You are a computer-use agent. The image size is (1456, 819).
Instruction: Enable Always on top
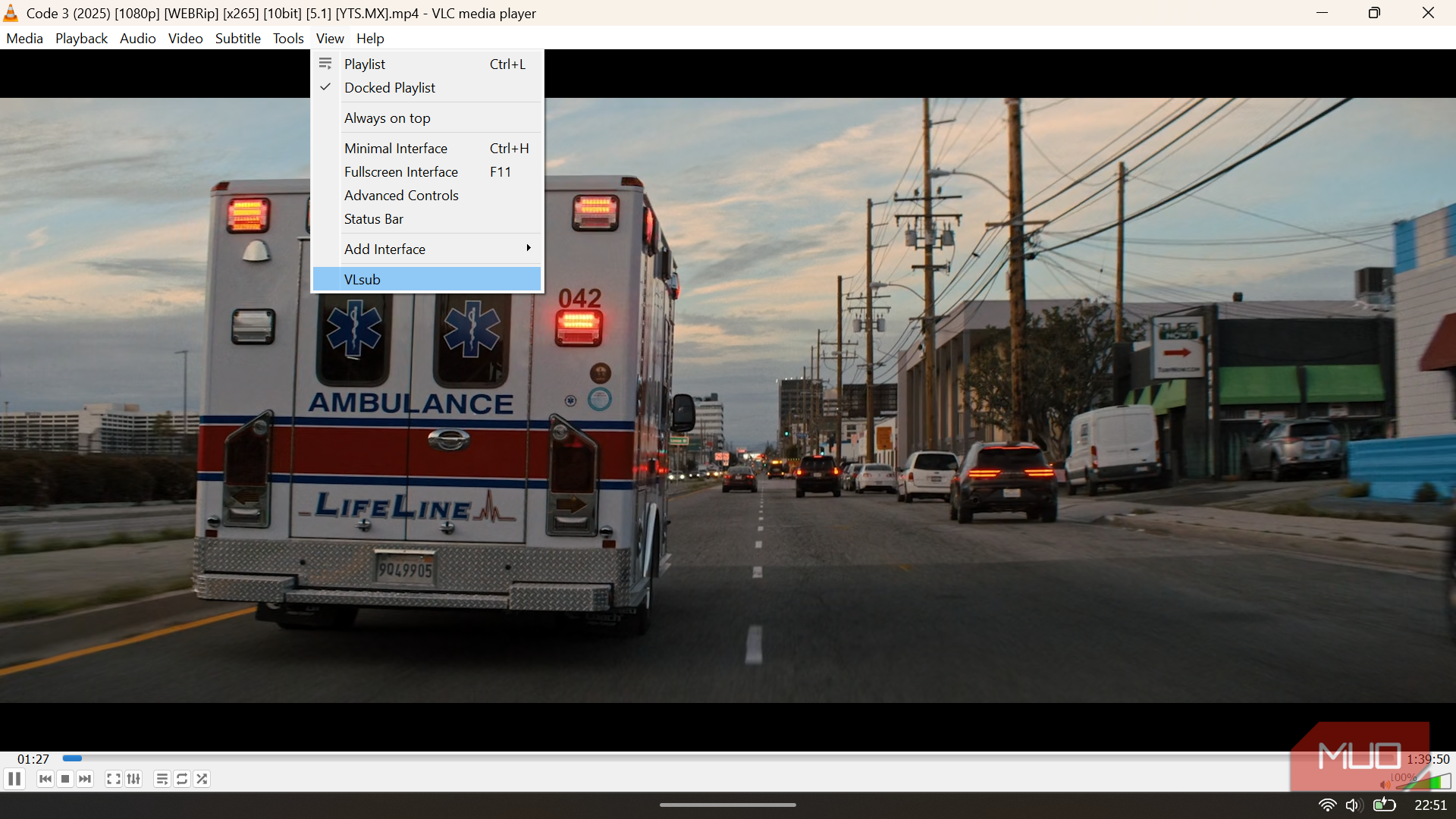pyautogui.click(x=427, y=118)
